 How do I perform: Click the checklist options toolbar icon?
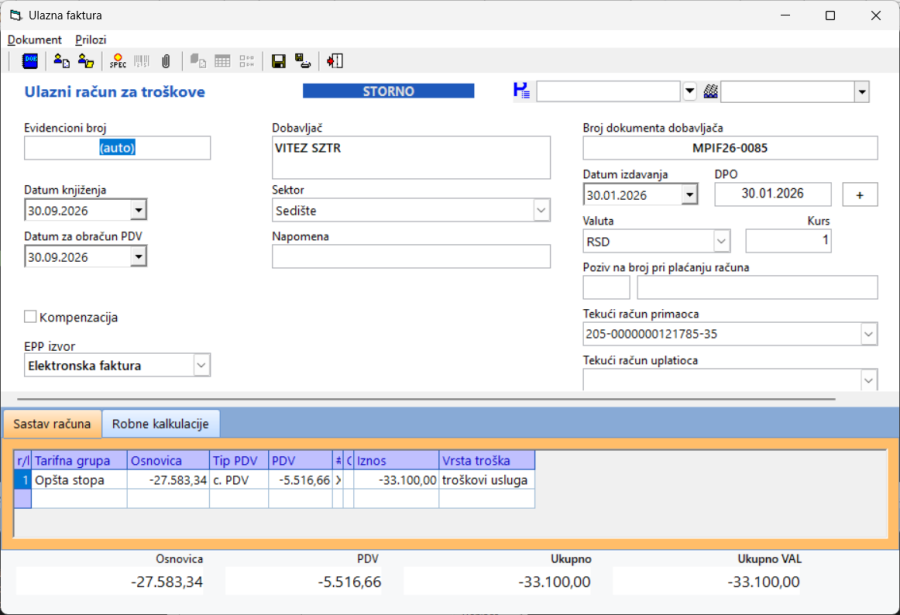pos(247,61)
